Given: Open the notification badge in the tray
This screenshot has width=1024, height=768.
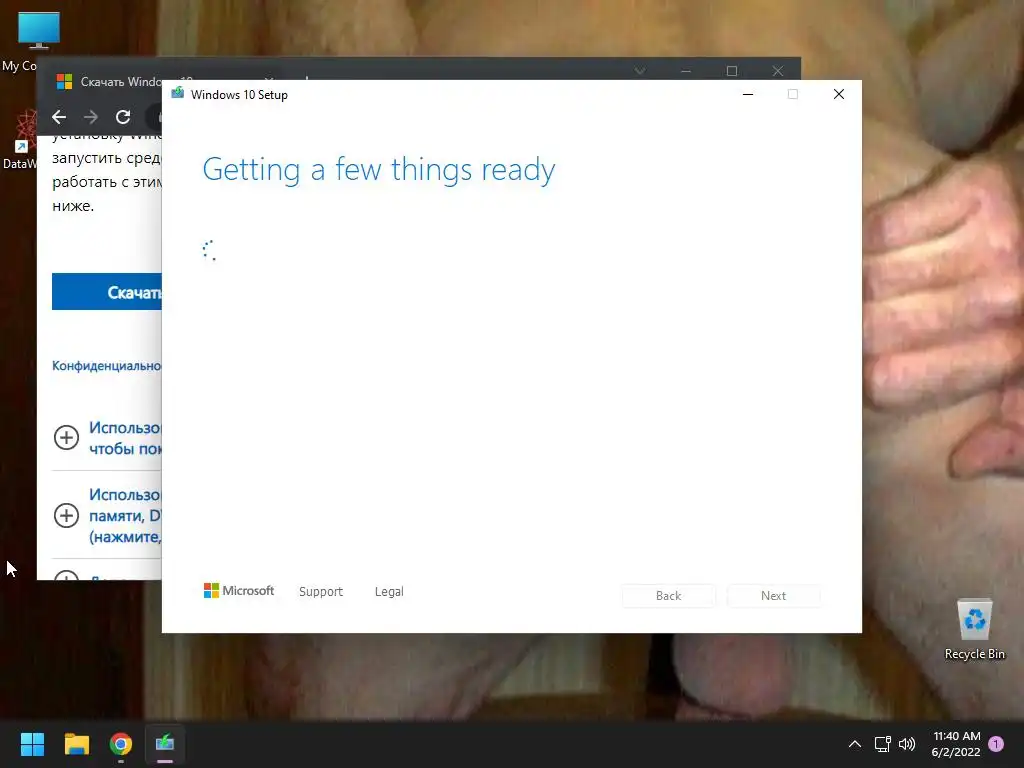Looking at the screenshot, I should click(x=996, y=744).
